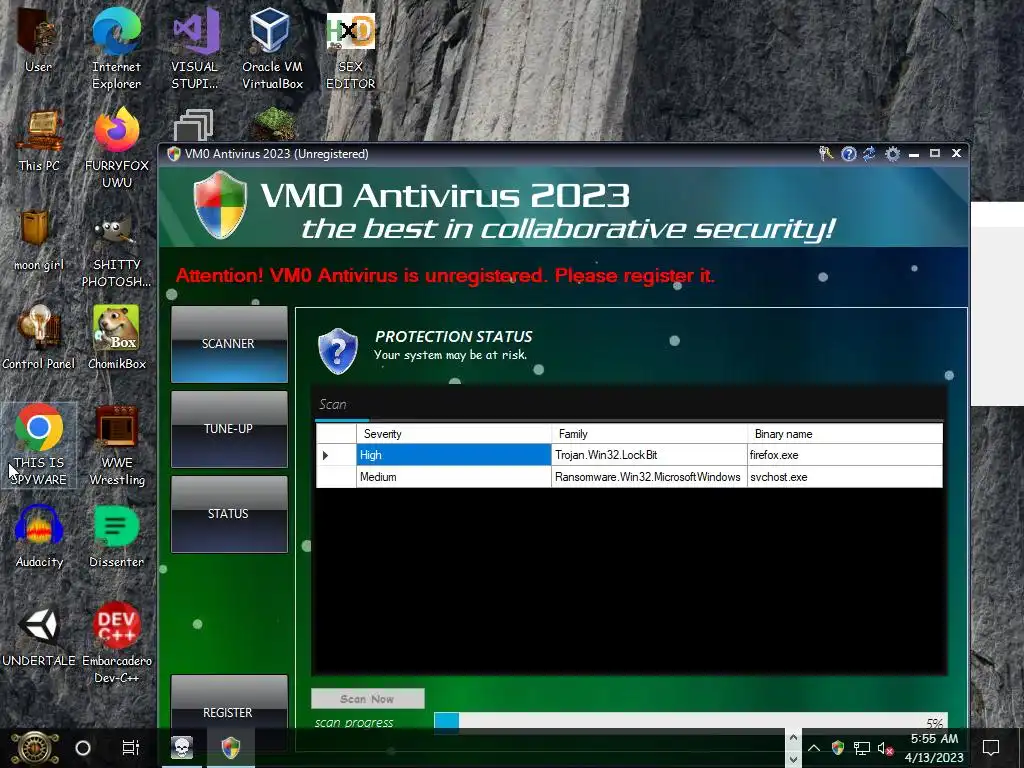Launch SHITTY PHOTOSH... GIMP icon
Viewport: 1024px width, 768px height.
(117, 251)
